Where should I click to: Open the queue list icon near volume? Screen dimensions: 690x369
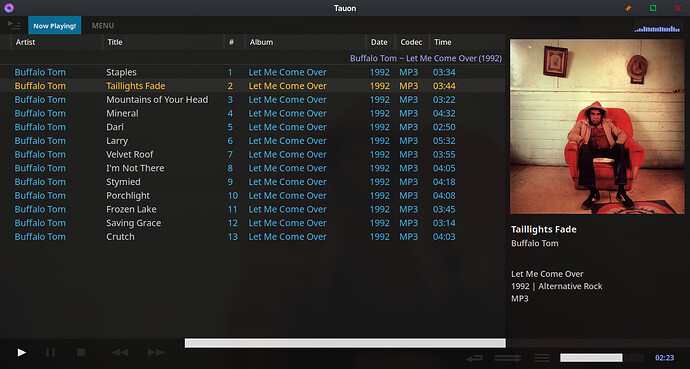[542, 358]
